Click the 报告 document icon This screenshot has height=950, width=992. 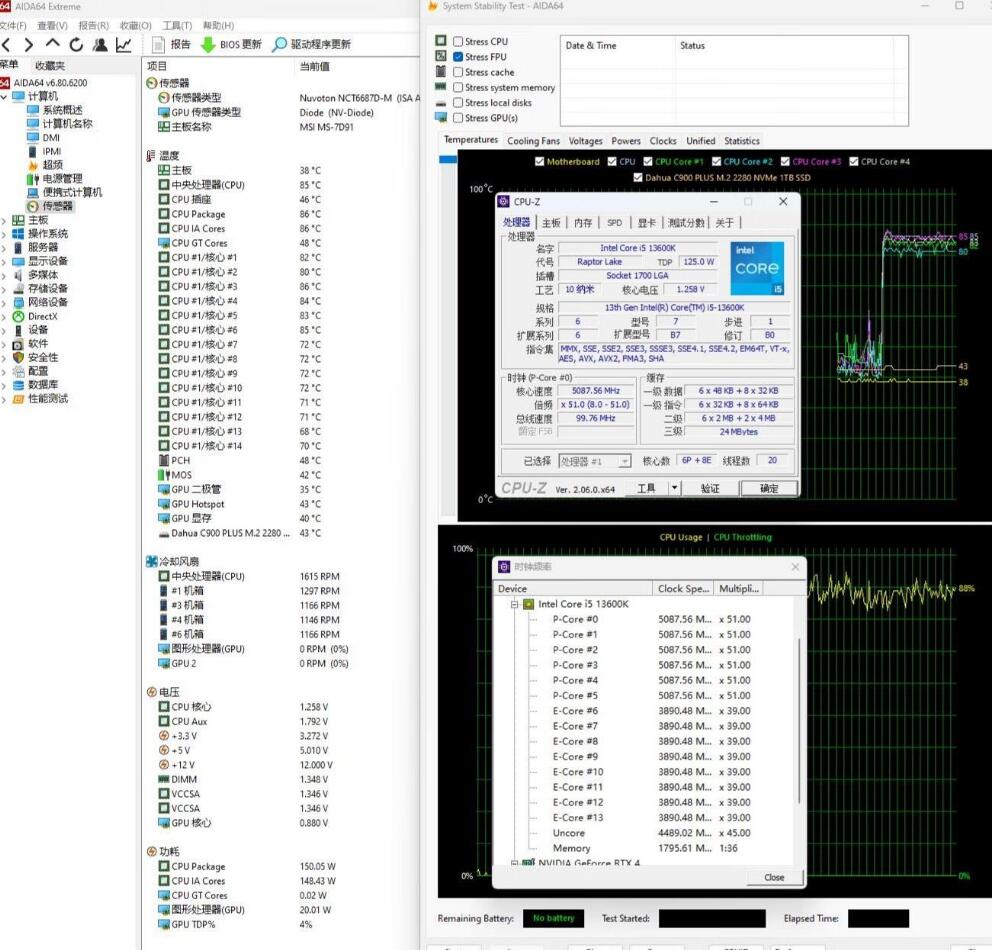[158, 45]
